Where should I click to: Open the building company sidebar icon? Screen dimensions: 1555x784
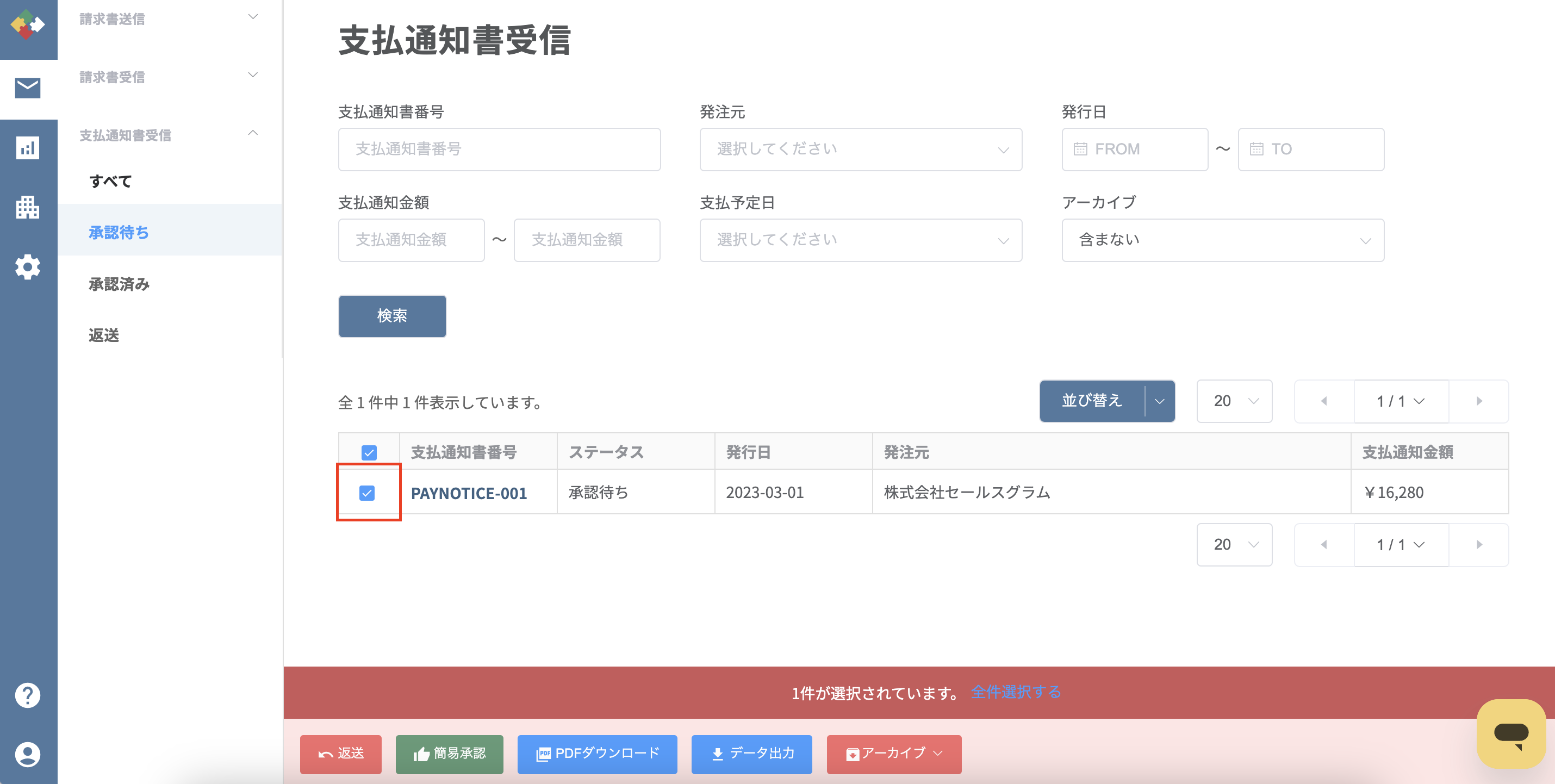tap(28, 207)
